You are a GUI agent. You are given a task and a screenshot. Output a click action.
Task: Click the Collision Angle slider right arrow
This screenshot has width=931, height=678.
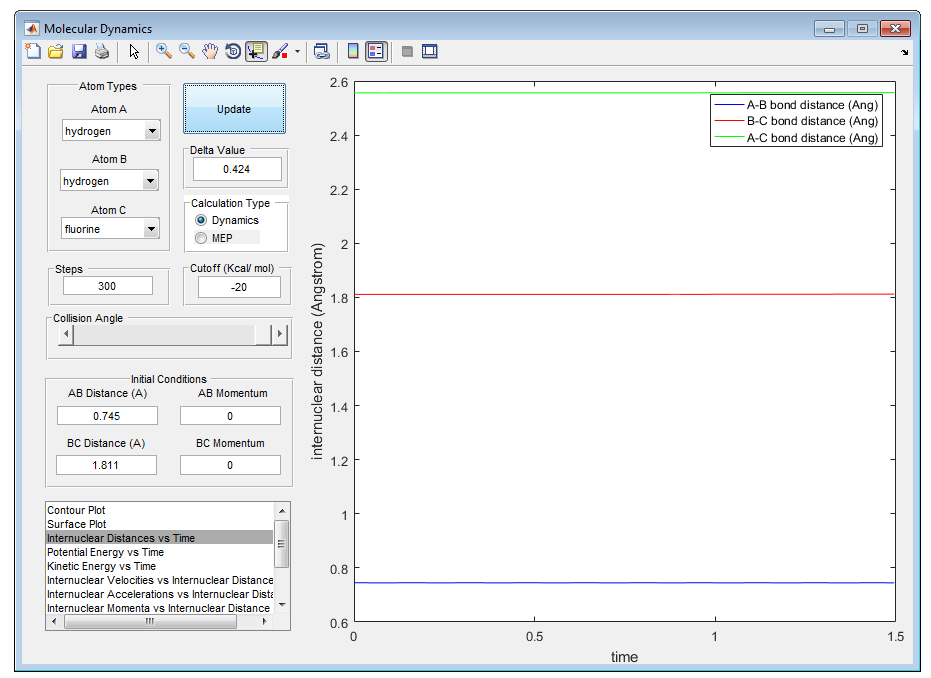pyautogui.click(x=280, y=334)
